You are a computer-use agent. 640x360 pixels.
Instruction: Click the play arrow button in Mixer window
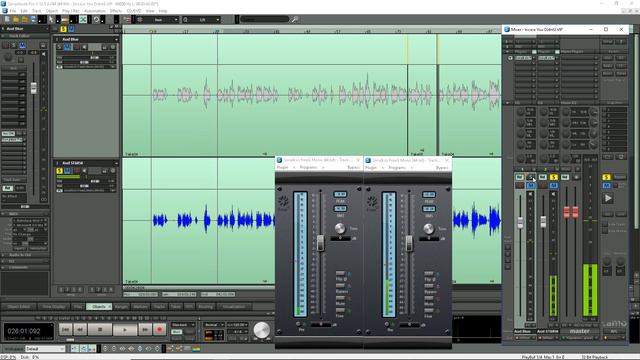[x=608, y=198]
